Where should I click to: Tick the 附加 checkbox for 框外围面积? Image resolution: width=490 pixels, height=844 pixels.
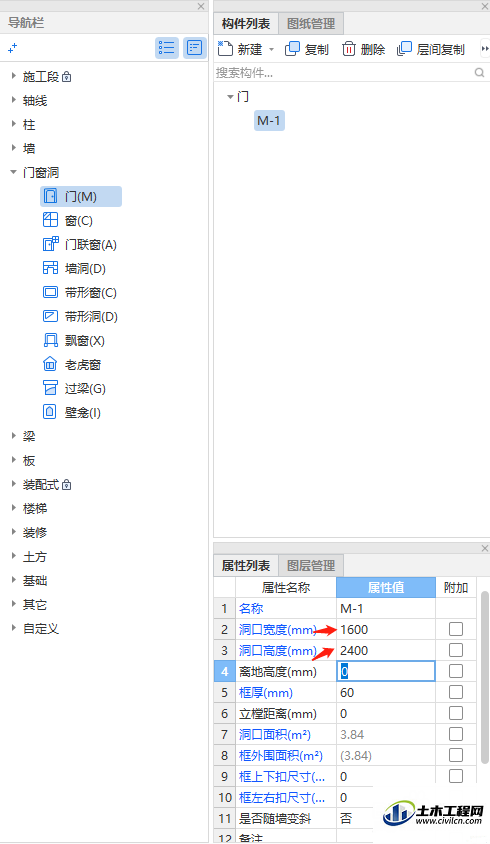(x=456, y=755)
